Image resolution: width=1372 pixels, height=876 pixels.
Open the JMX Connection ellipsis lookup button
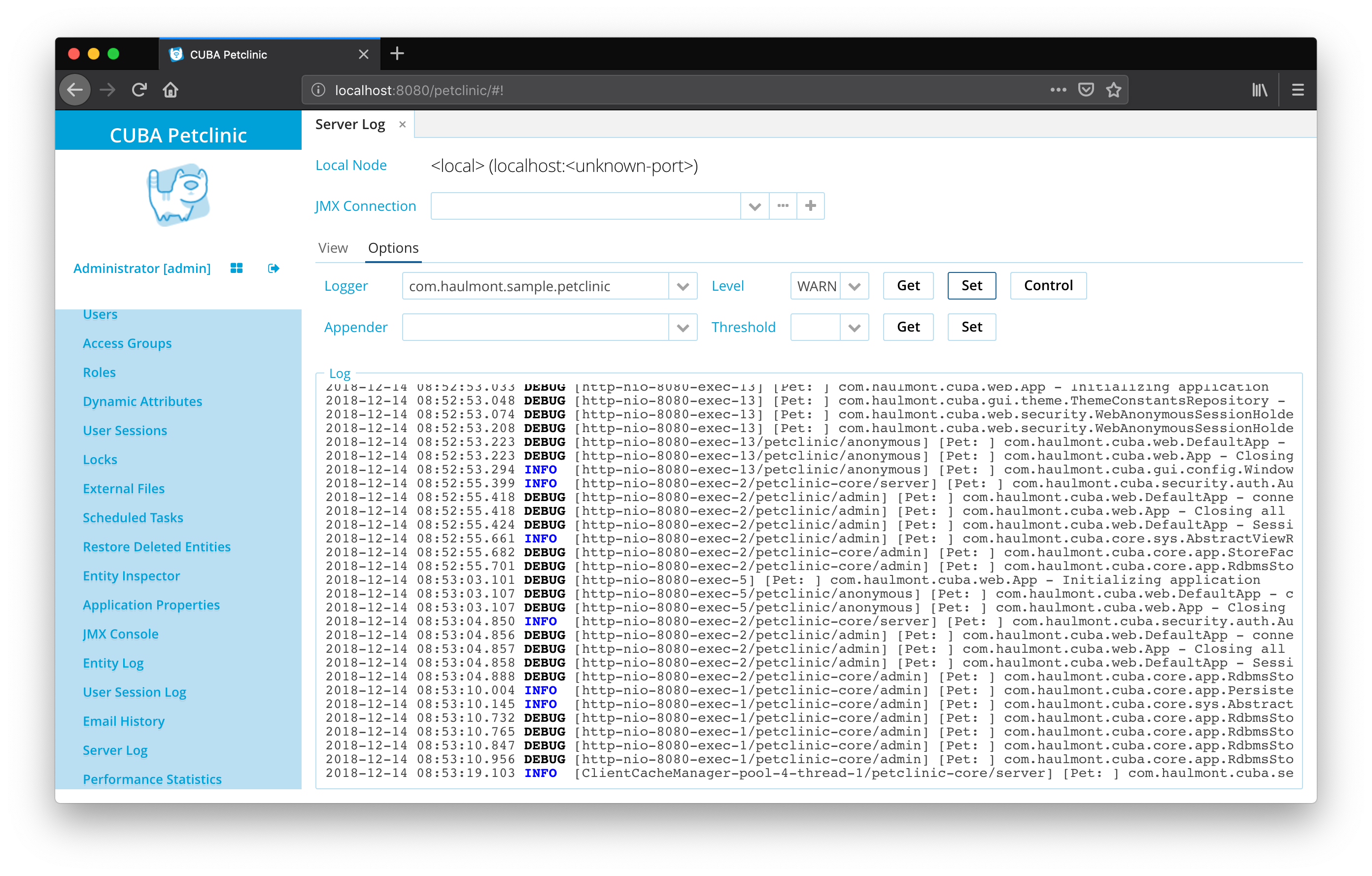click(x=783, y=205)
